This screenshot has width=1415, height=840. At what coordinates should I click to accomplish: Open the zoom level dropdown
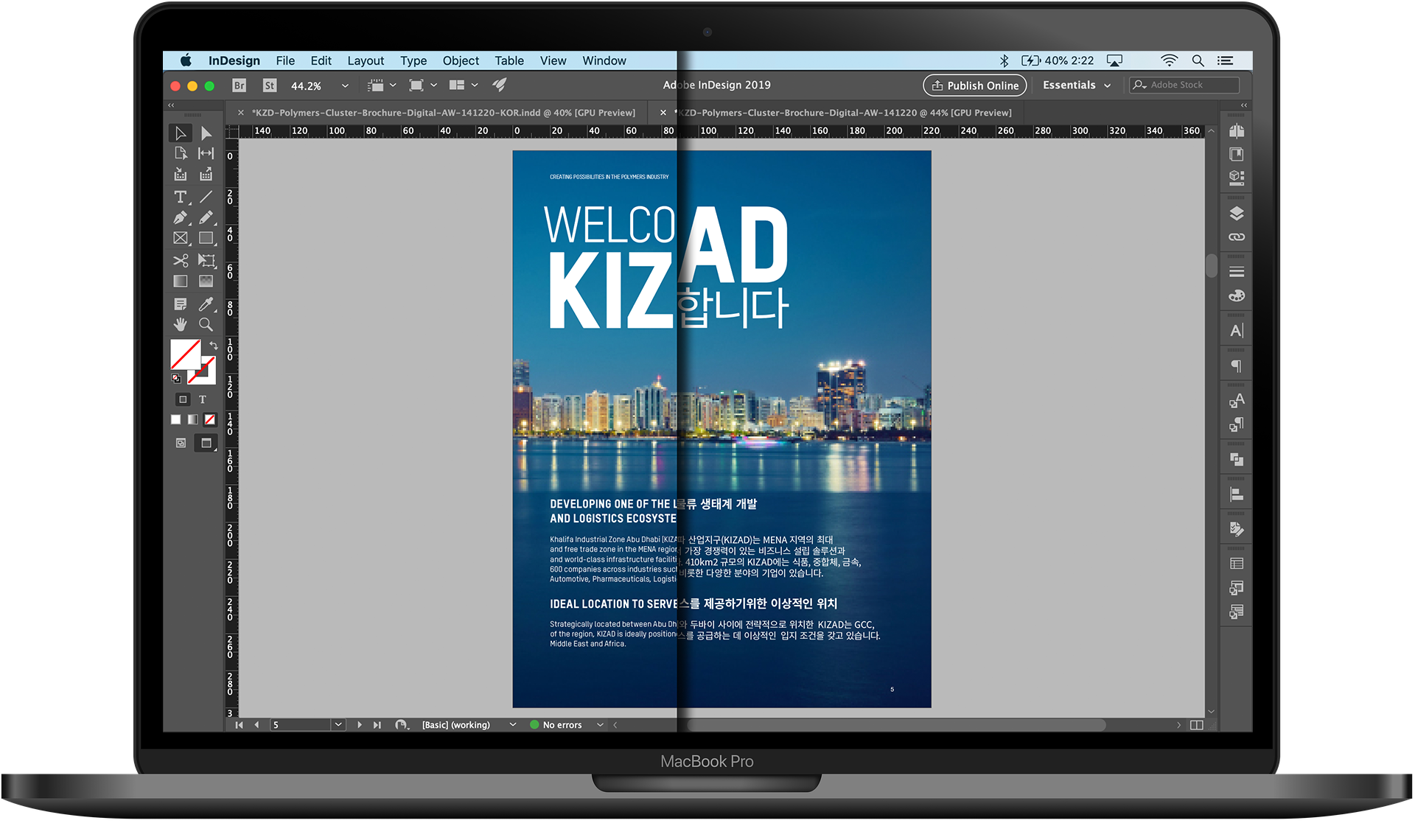345,85
